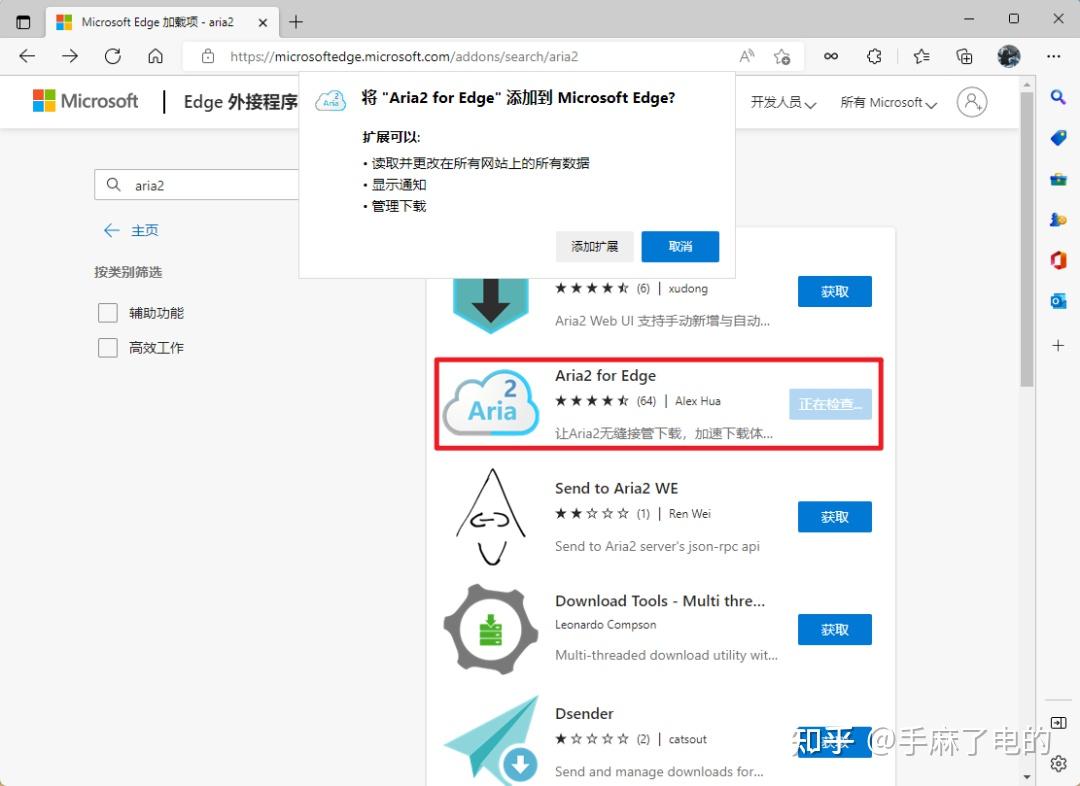The width and height of the screenshot is (1080, 786).
Task: Click the lock site info icon
Action: tap(208, 56)
